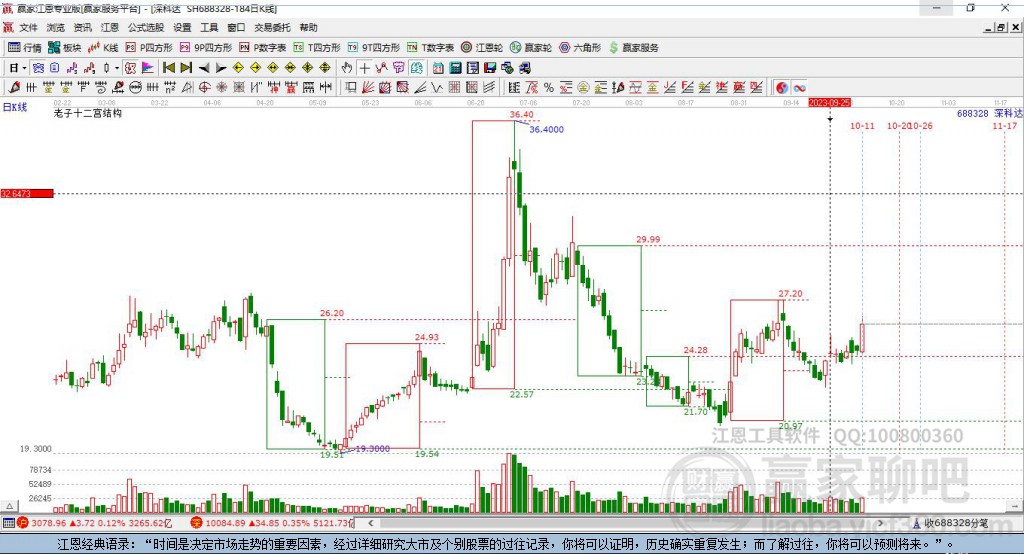Open the calendar icon in toolbar

[x=438, y=68]
